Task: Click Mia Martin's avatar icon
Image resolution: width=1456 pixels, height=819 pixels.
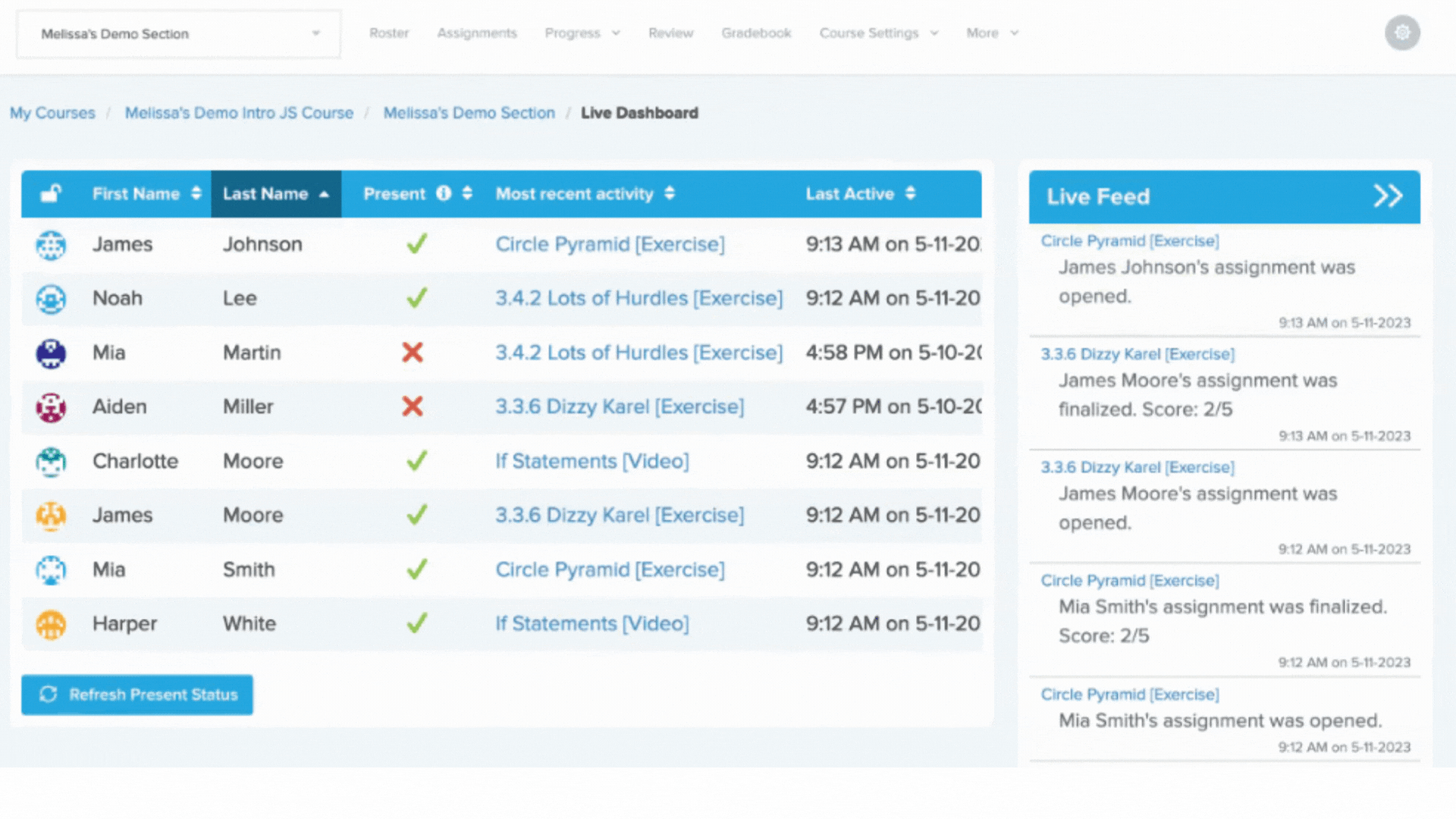Action: (x=51, y=353)
